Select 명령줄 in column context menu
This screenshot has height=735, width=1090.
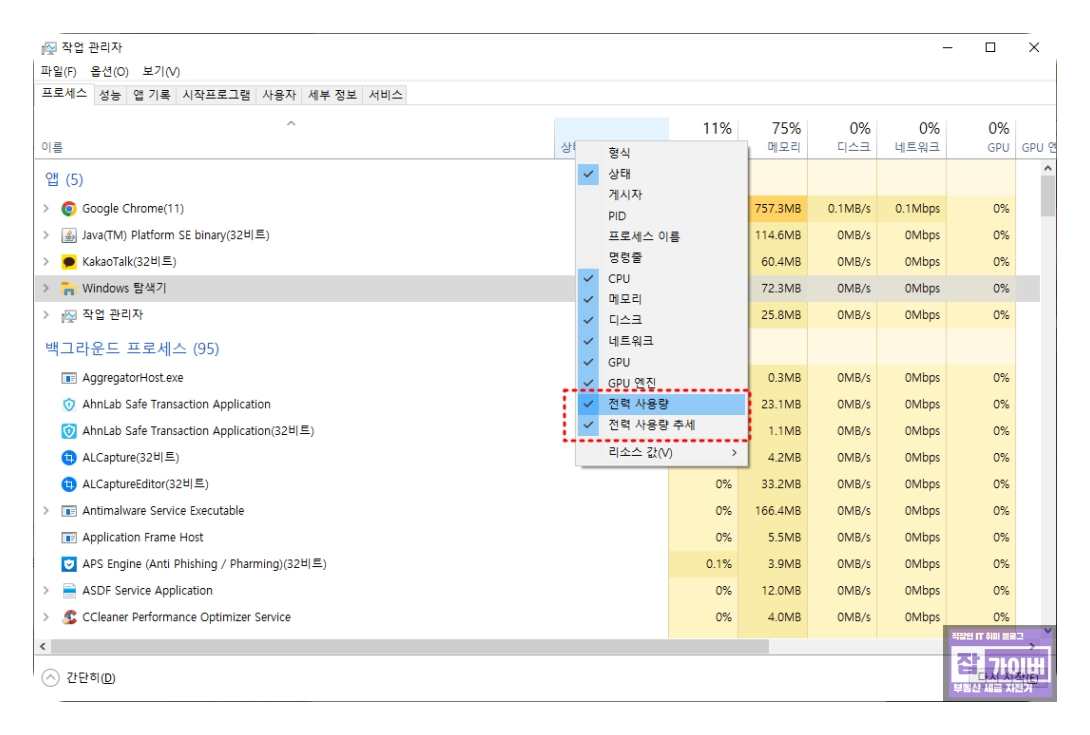pos(661,257)
